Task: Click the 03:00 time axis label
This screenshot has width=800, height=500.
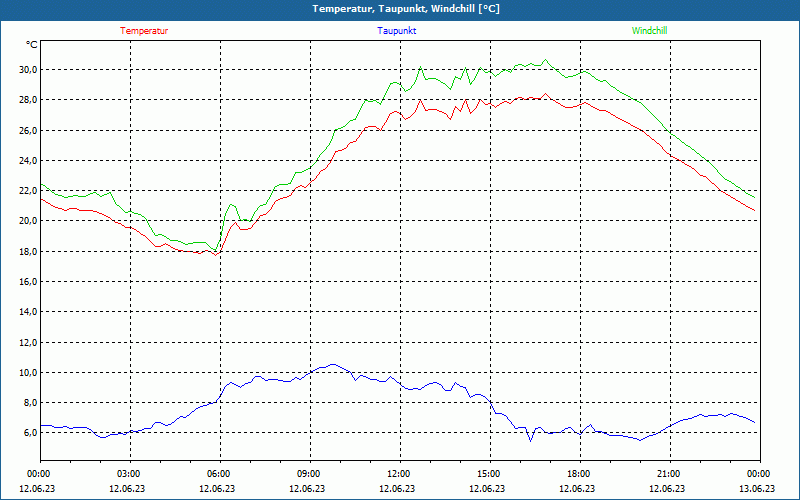Action: 130,474
